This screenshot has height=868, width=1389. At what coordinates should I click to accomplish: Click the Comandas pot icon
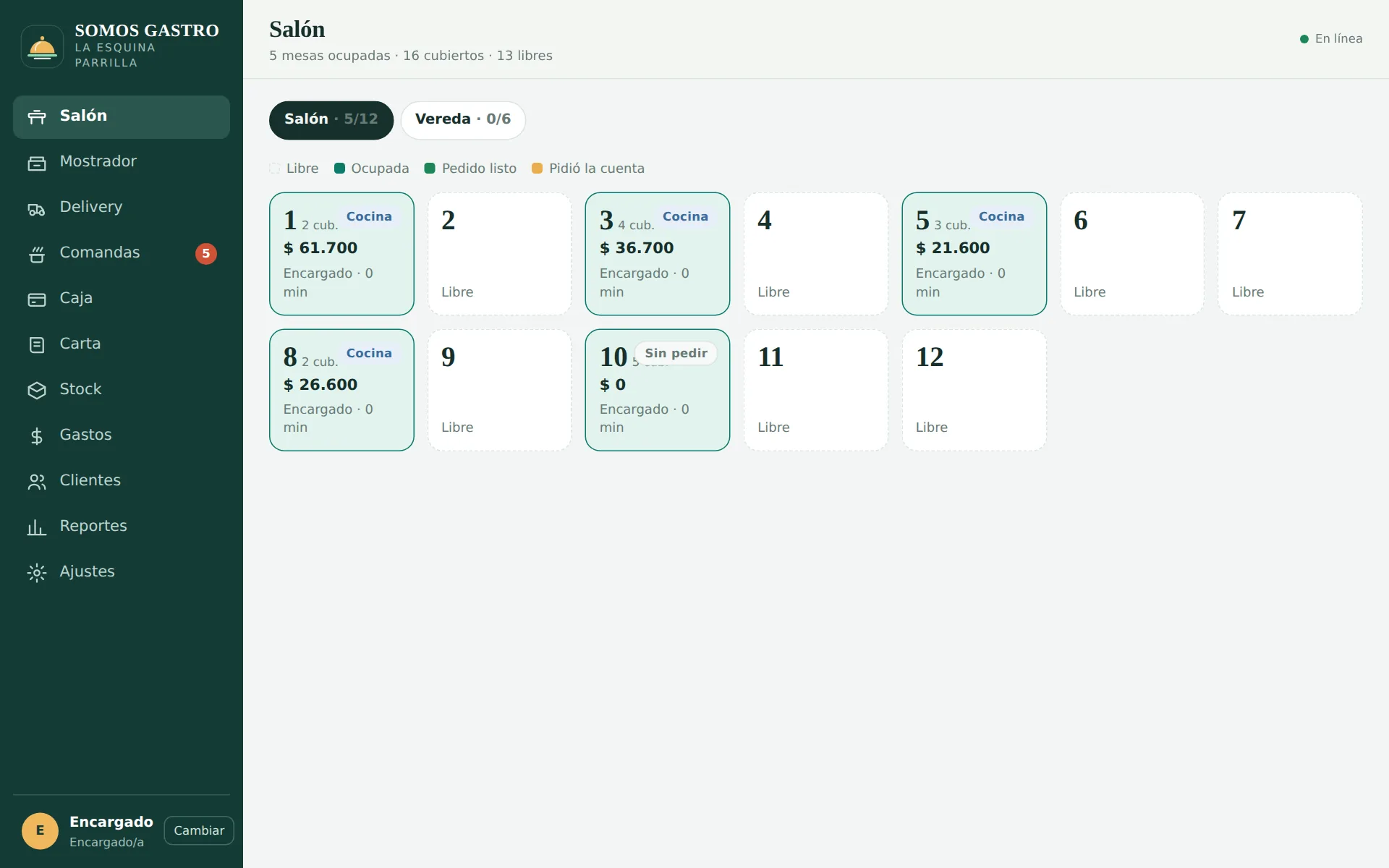(x=37, y=255)
